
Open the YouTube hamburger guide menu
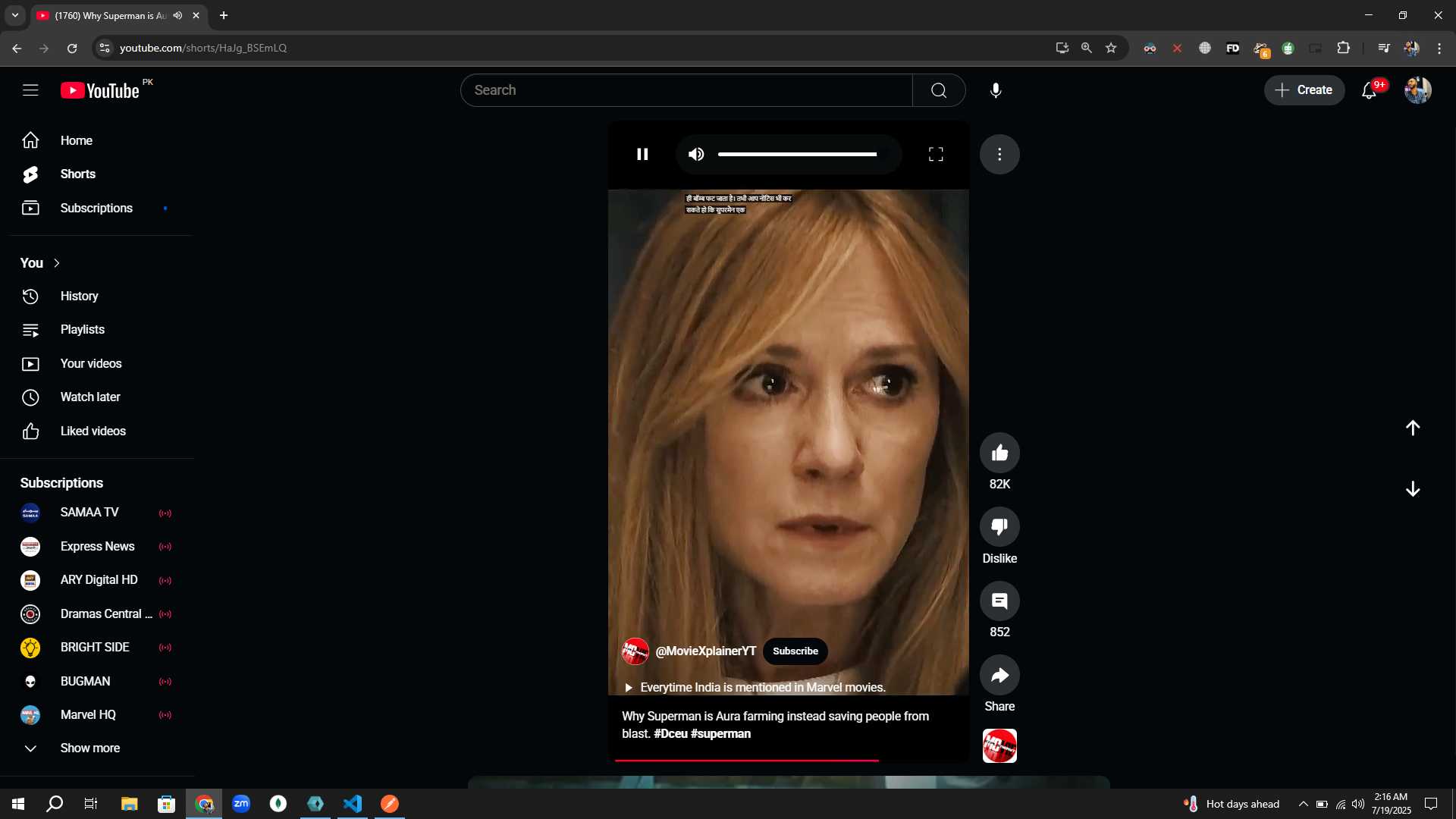[x=30, y=90]
